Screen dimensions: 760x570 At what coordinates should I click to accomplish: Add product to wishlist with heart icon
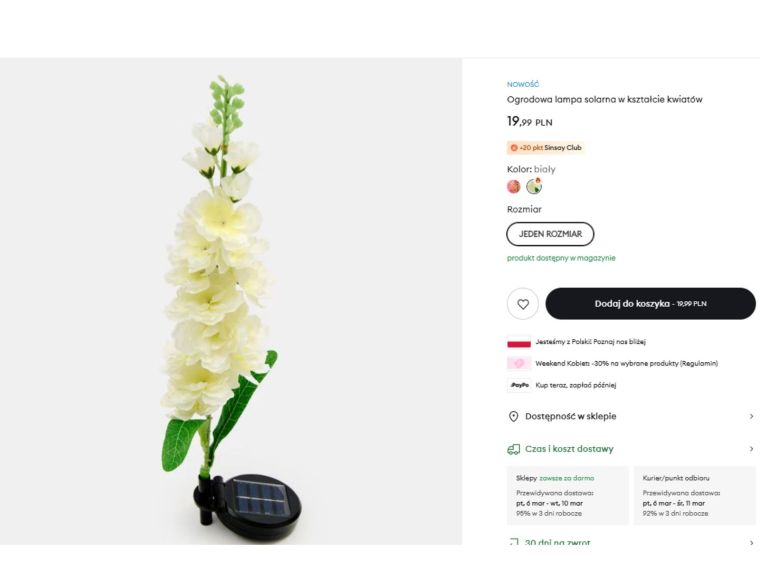point(522,303)
